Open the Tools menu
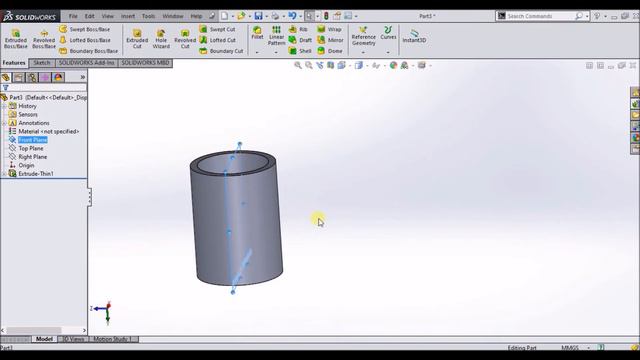The height and width of the screenshot is (360, 640). tap(148, 16)
